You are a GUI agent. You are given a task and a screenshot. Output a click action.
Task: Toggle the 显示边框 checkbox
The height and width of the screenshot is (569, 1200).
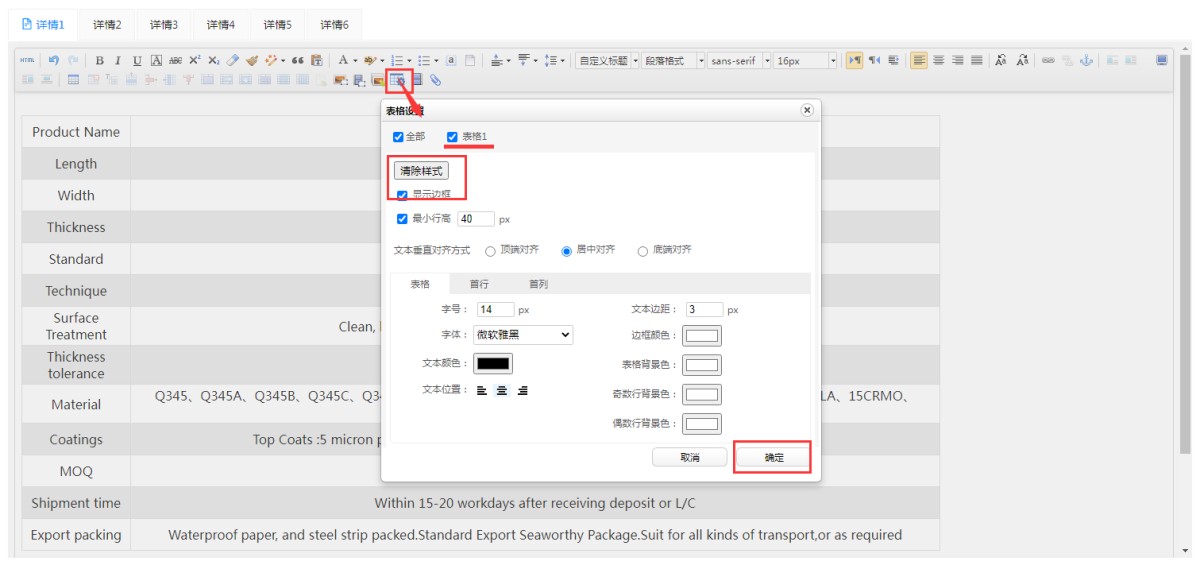(402, 194)
